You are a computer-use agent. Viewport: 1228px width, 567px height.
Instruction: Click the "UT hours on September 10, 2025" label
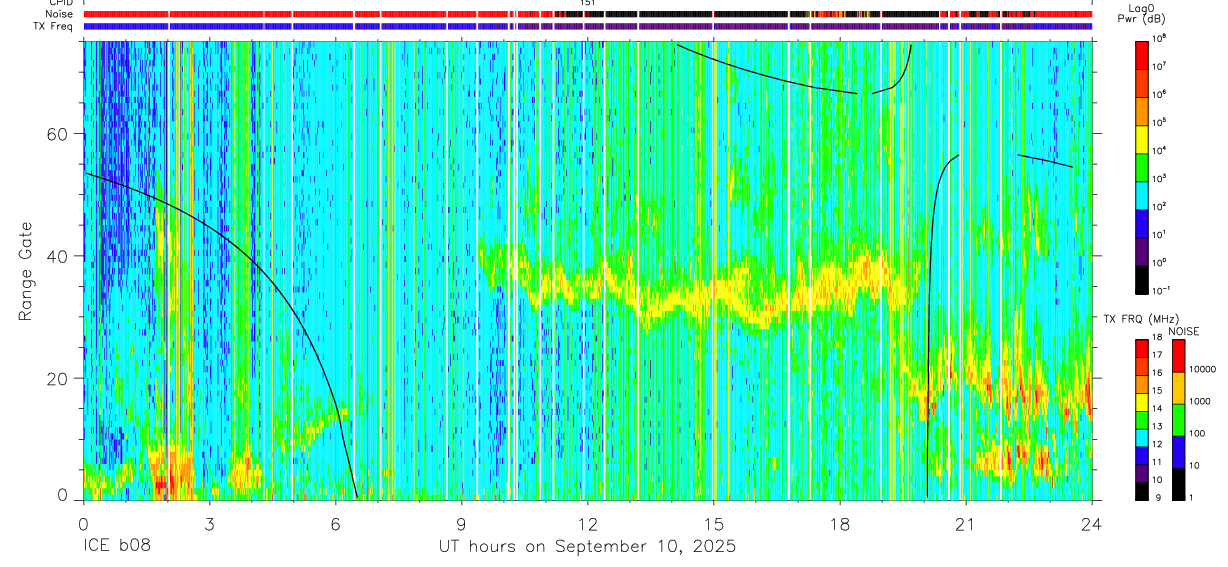click(587, 547)
